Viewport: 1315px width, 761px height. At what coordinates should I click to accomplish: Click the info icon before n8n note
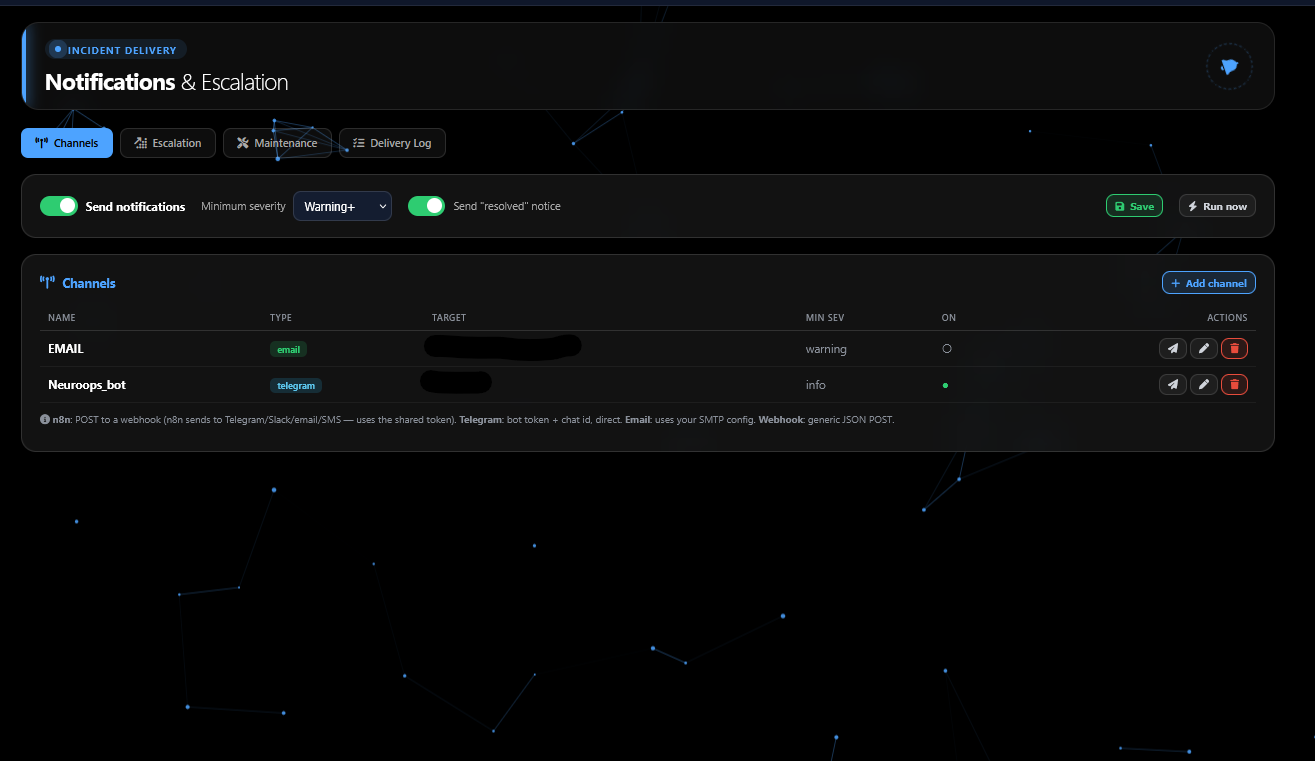(x=45, y=420)
